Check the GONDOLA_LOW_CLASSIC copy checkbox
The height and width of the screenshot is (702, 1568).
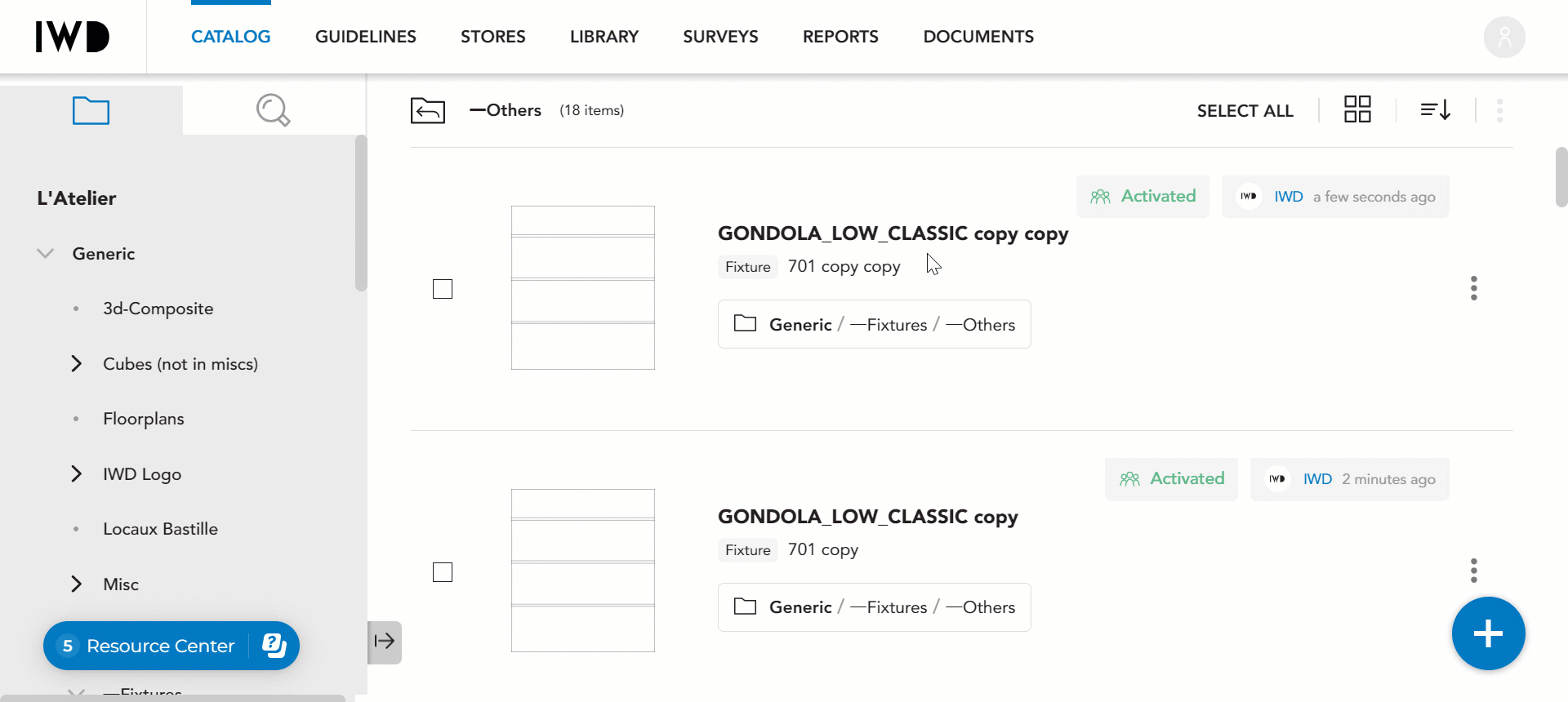coord(443,572)
